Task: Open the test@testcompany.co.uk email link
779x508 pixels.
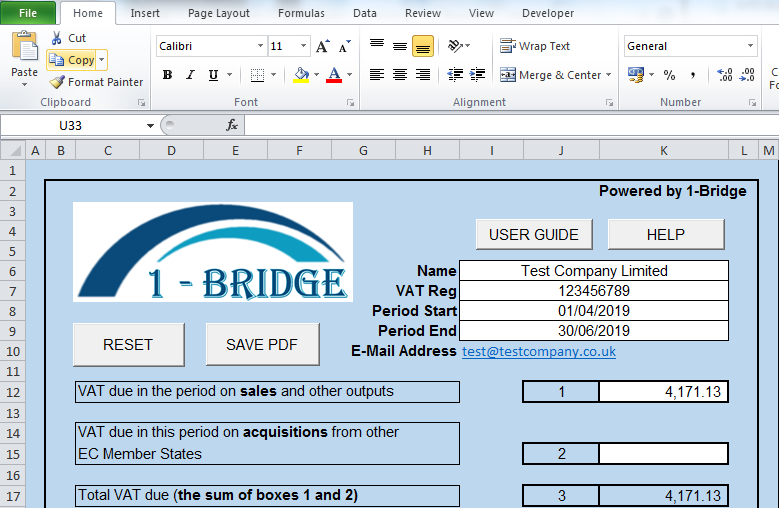Action: tap(539, 351)
